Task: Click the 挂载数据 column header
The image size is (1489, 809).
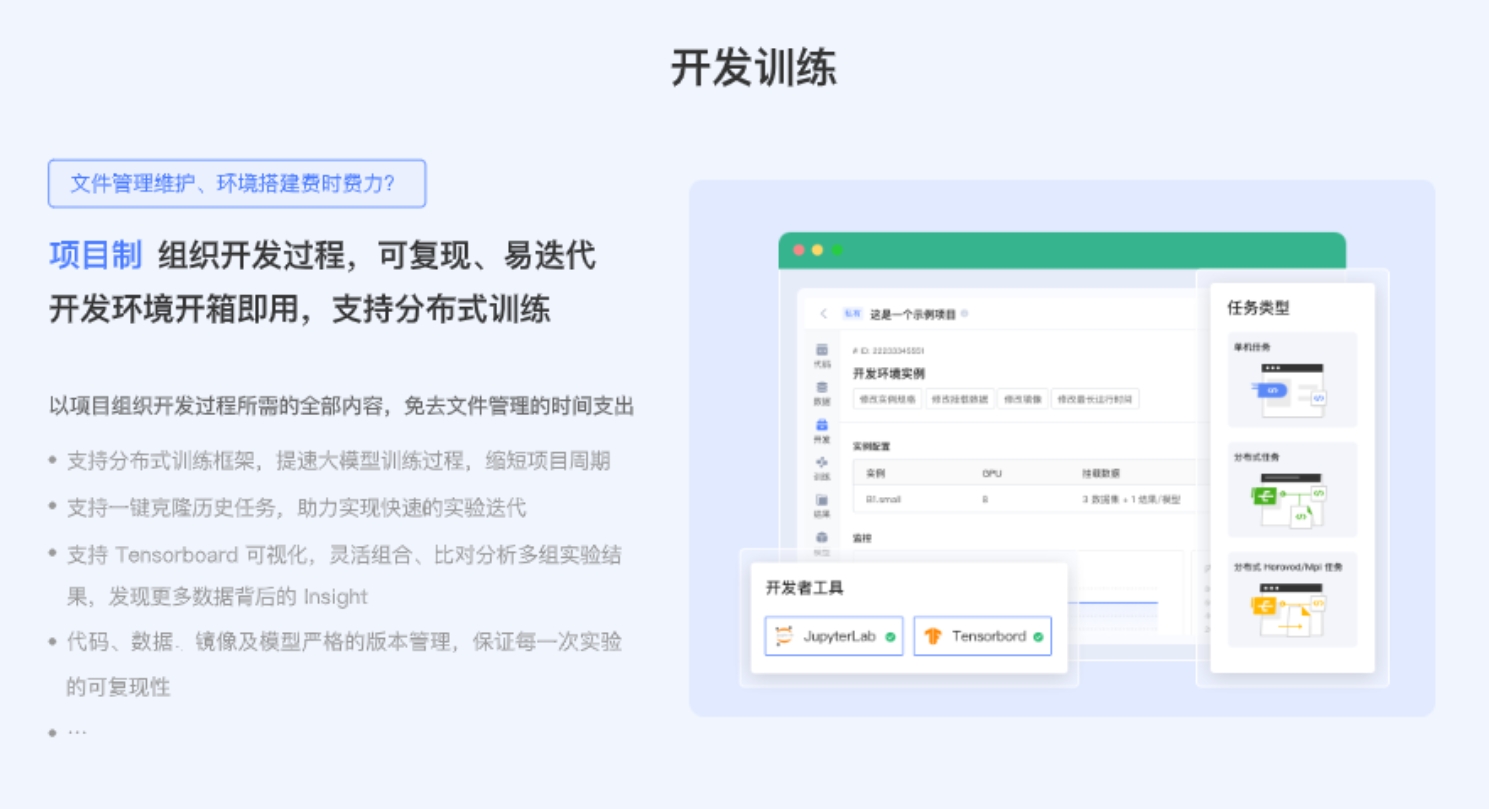Action: pos(1099,472)
